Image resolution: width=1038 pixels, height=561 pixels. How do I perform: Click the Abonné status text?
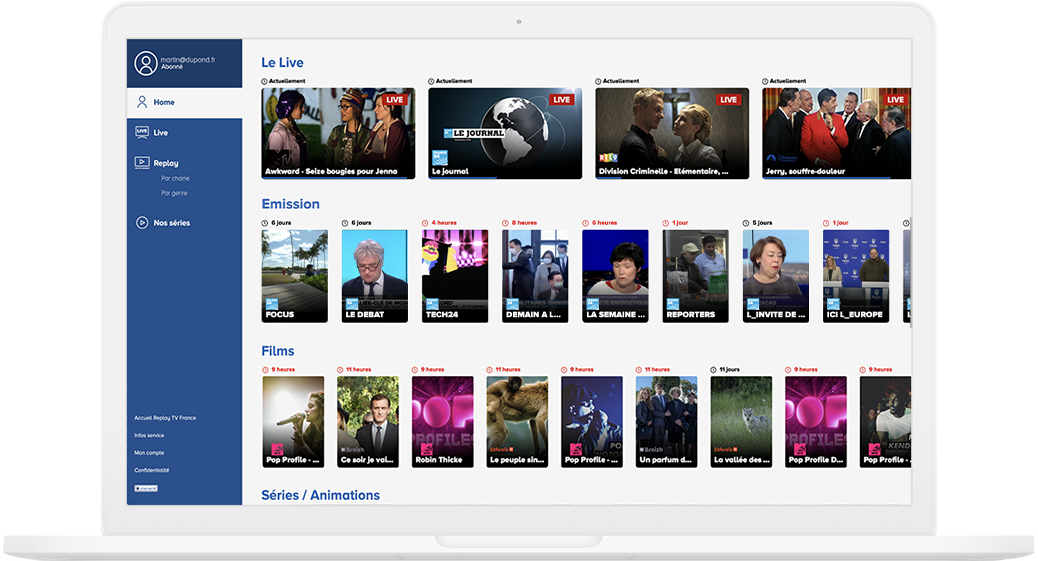[x=171, y=67]
